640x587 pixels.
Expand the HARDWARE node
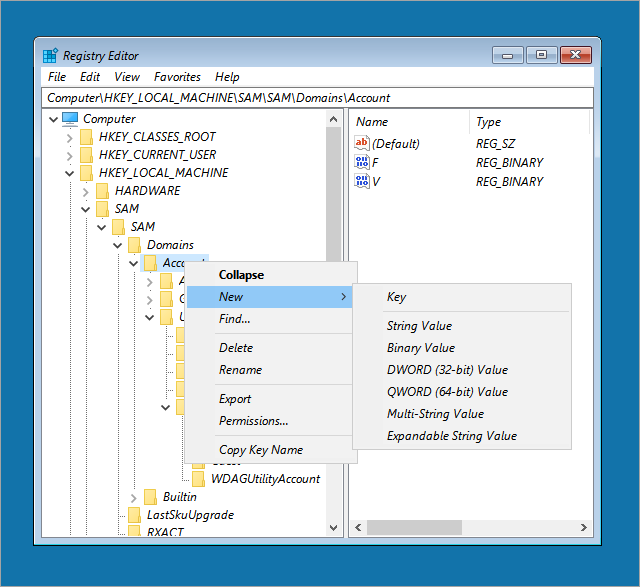tap(85, 192)
